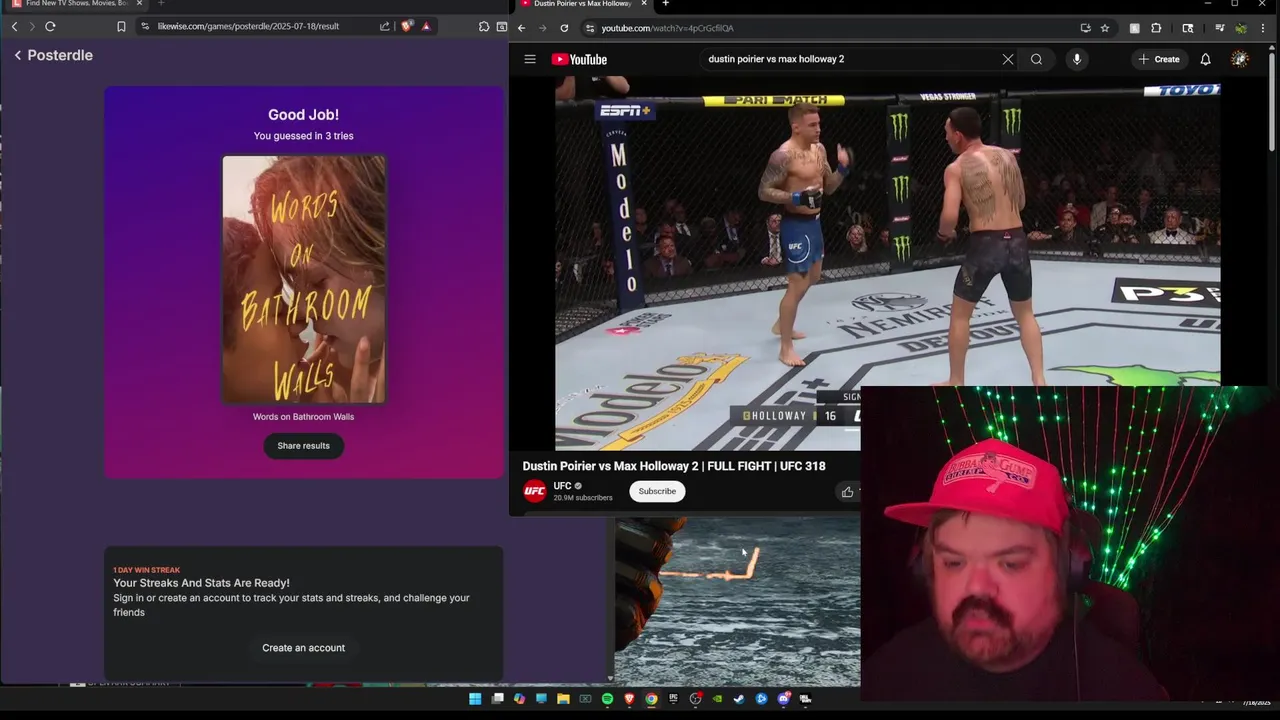
Task: Open Brave extensions puzzle icon
Action: (484, 26)
